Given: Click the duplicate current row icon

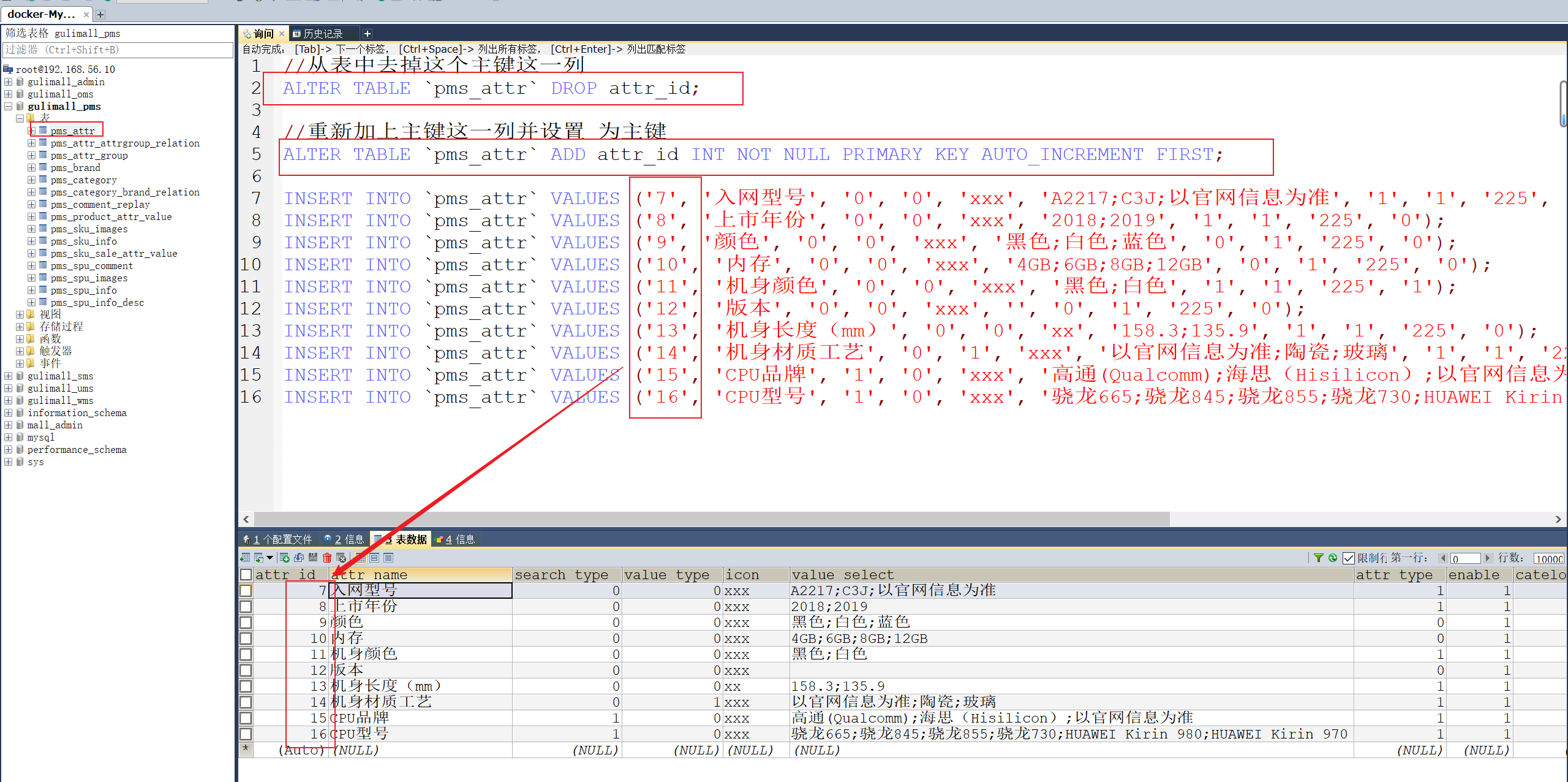Looking at the screenshot, I should pos(299,558).
